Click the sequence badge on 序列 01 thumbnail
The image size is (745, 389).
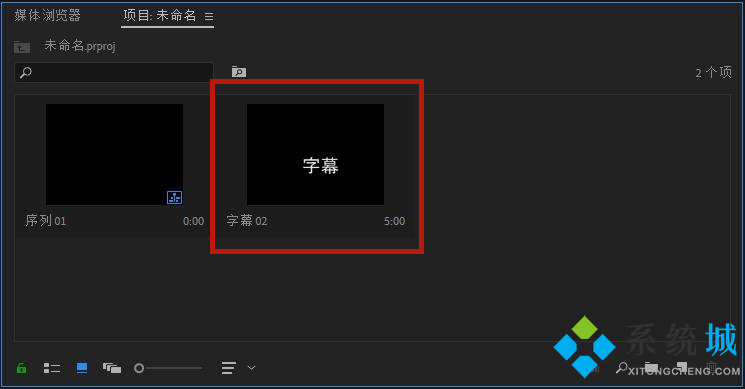tap(174, 197)
